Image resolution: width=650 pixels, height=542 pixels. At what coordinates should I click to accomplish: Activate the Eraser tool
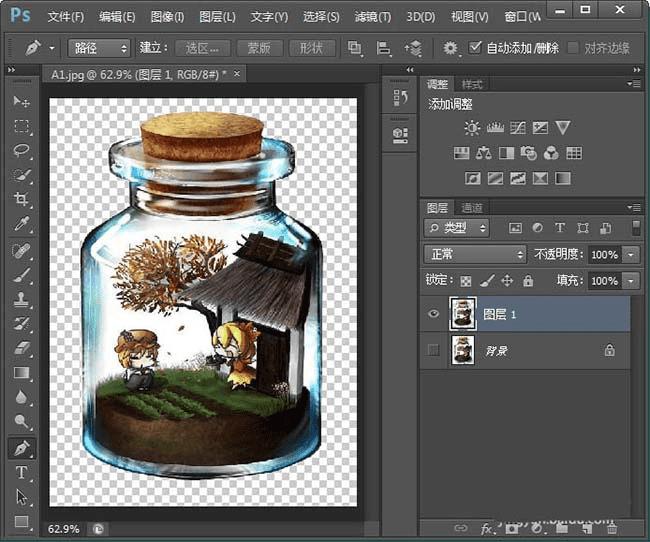(21, 349)
